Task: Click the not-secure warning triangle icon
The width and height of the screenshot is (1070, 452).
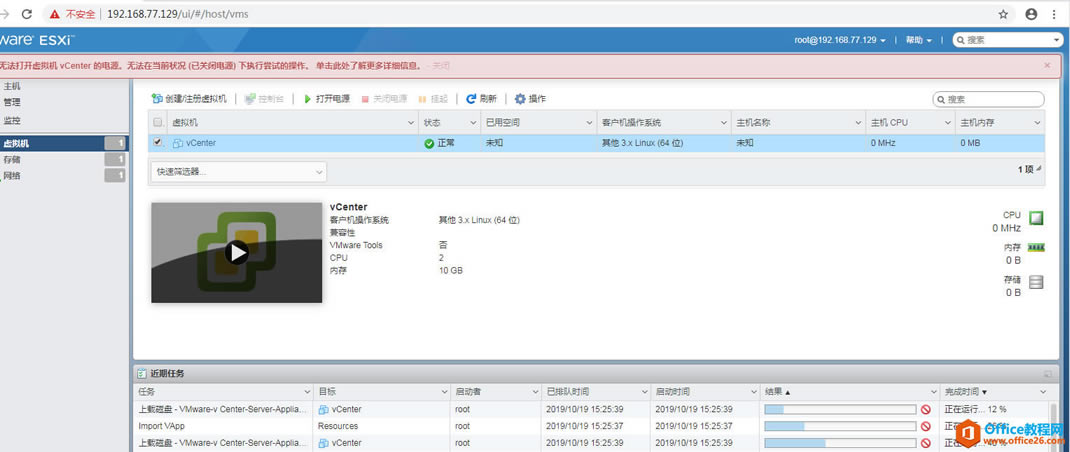Action: pyautogui.click(x=55, y=14)
